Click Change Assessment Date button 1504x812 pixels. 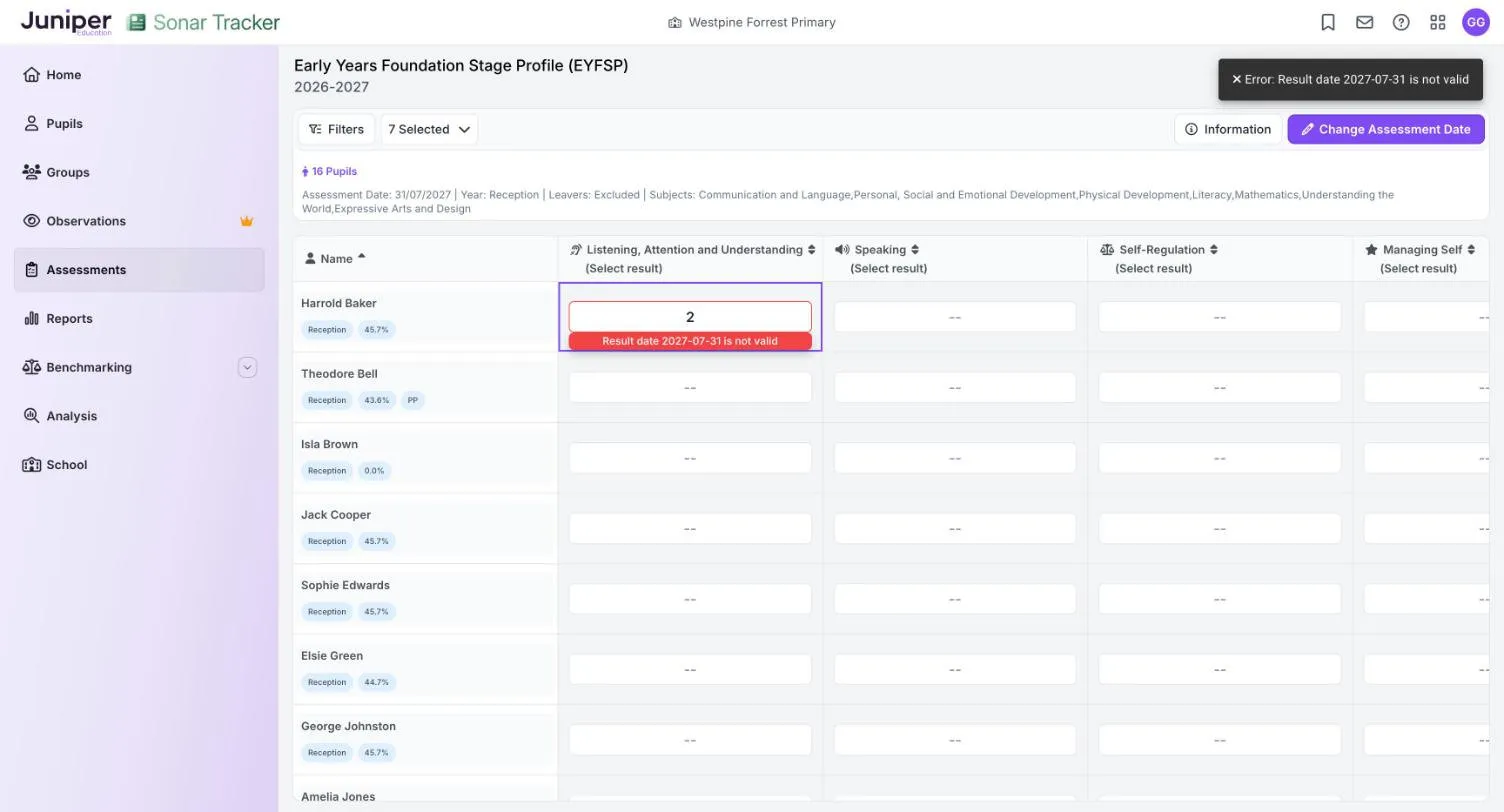[1386, 129]
